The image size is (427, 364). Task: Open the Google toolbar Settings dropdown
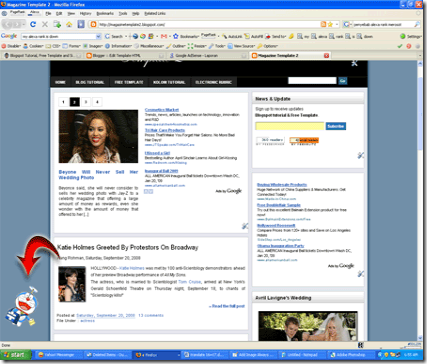point(411,36)
